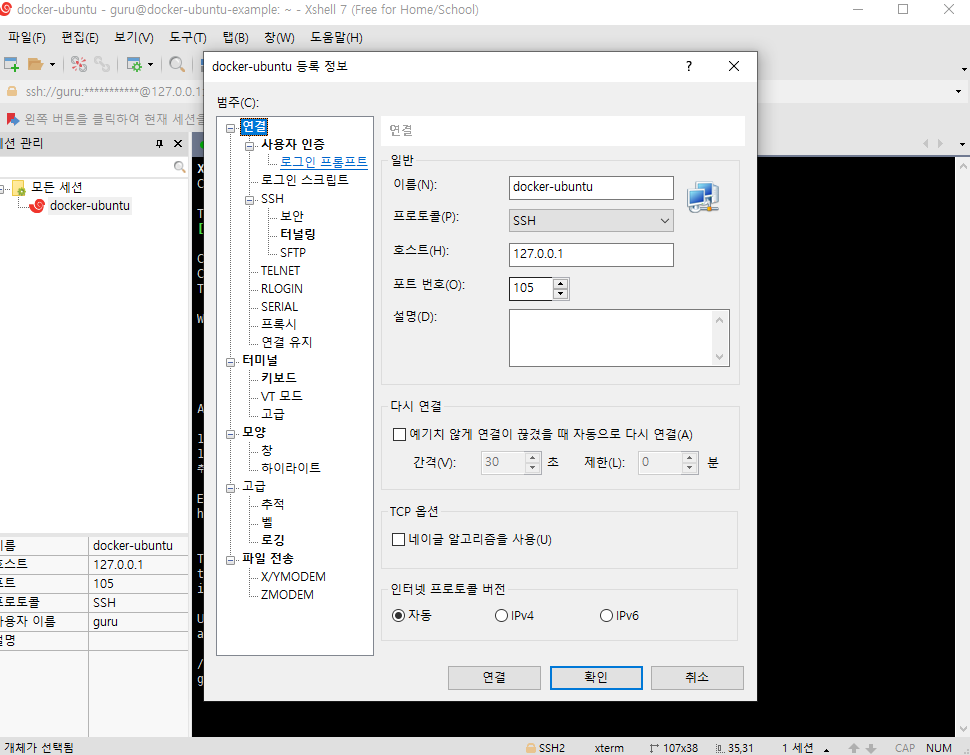Viewport: 970px width, 755px height.
Task: Click the terminal size status icon
Action: click(654, 748)
